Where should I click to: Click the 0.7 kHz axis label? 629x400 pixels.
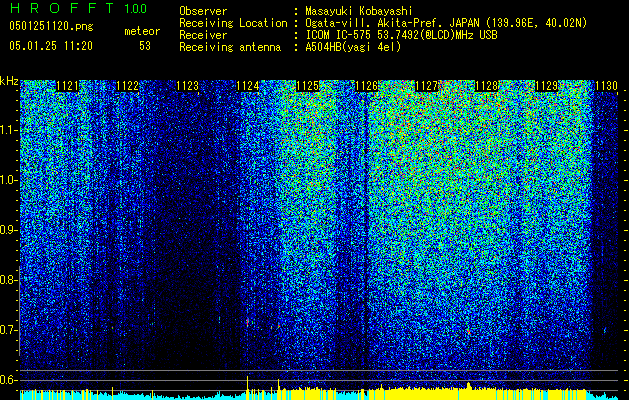[9, 330]
